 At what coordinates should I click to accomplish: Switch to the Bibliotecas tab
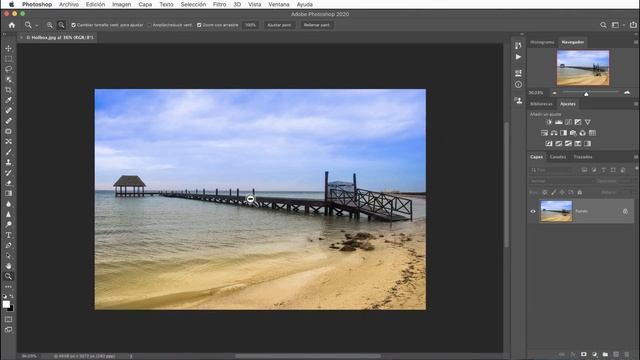point(541,104)
